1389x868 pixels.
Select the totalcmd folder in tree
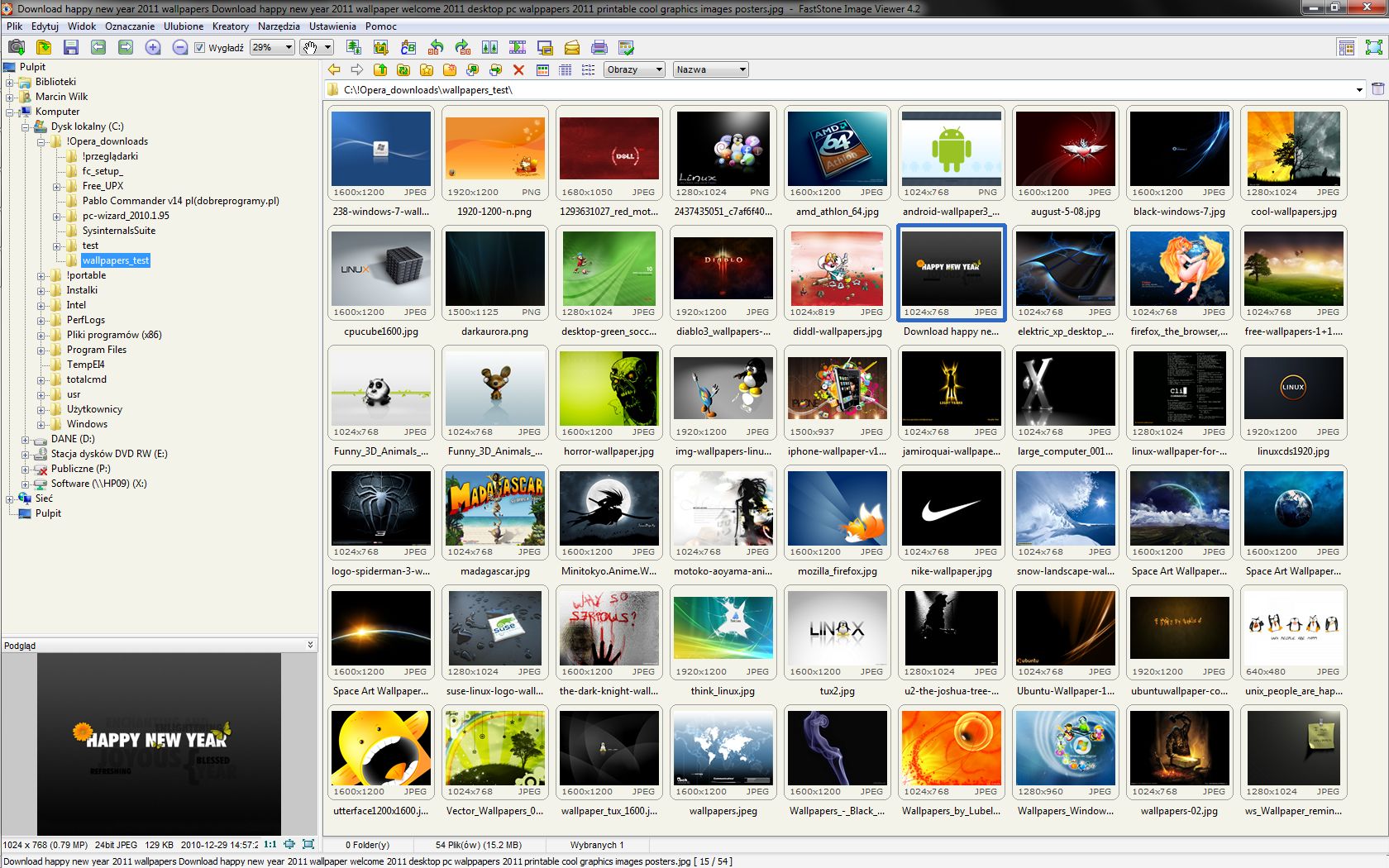(87, 379)
